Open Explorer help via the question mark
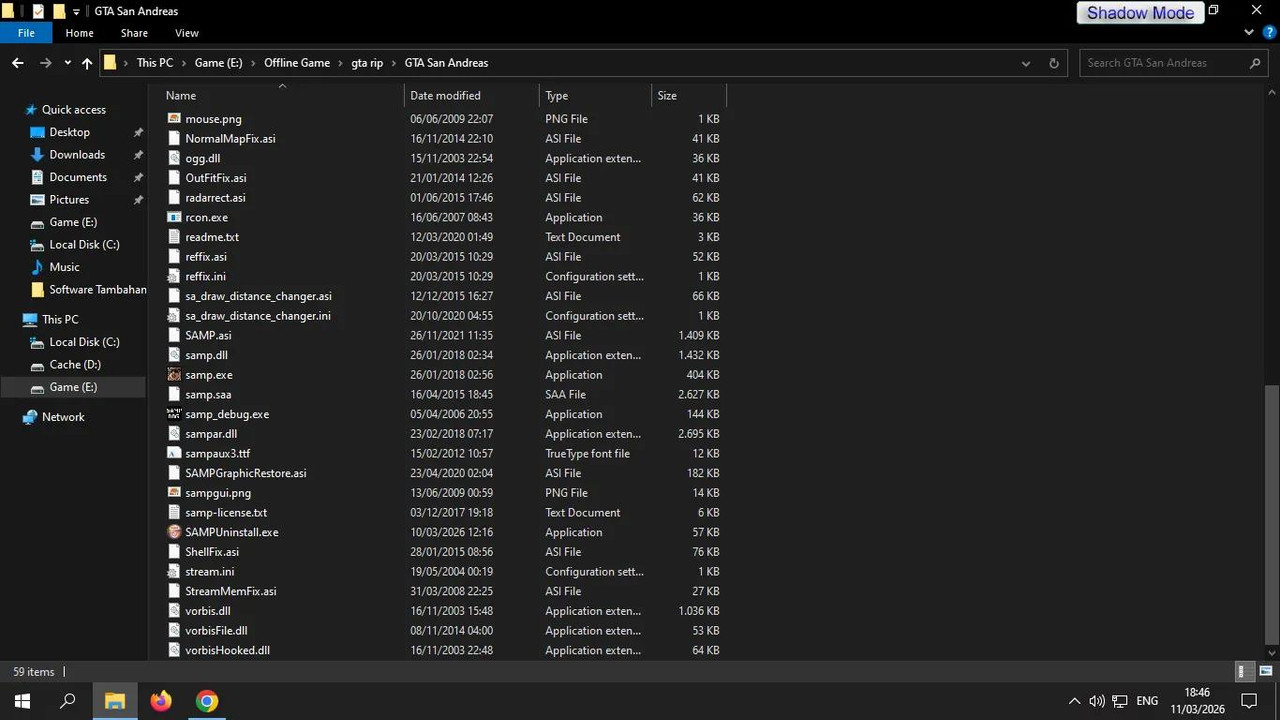The height and width of the screenshot is (720, 1280). [1269, 33]
